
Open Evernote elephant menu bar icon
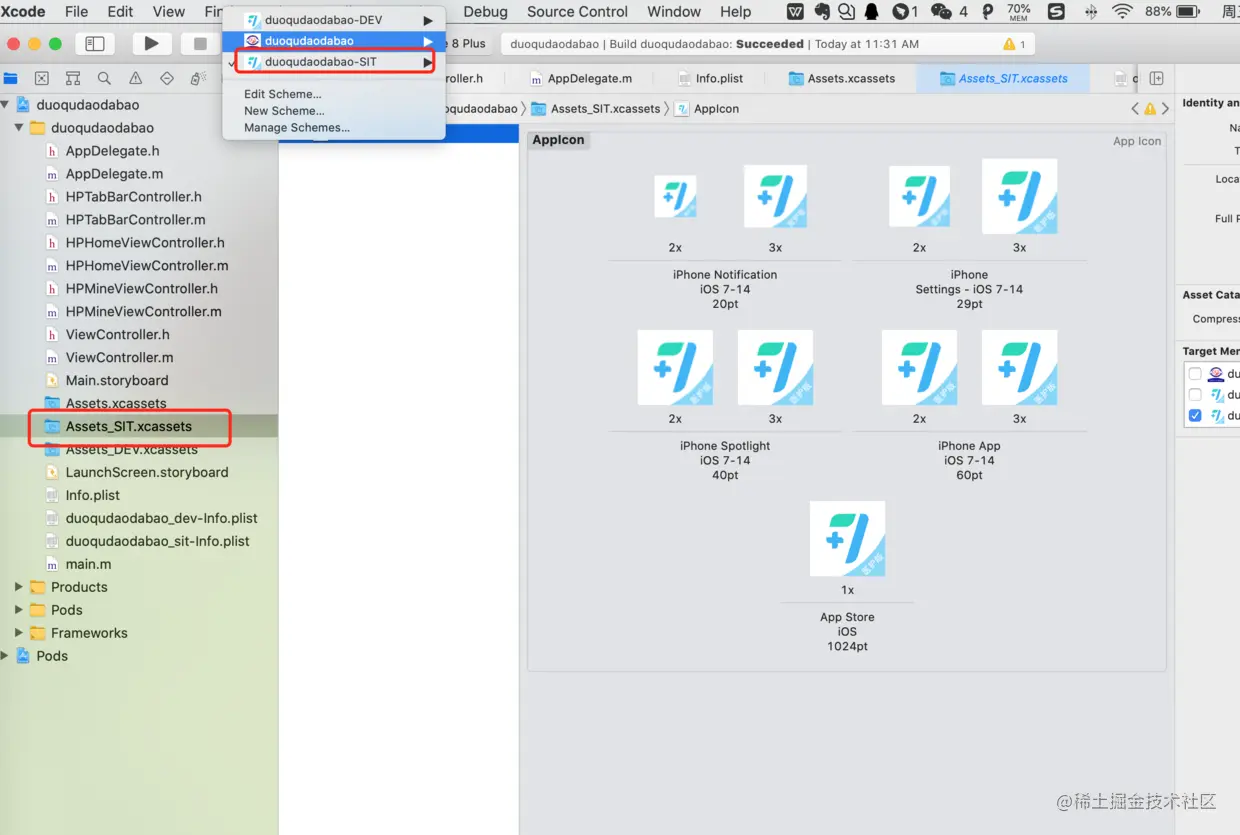click(x=822, y=12)
